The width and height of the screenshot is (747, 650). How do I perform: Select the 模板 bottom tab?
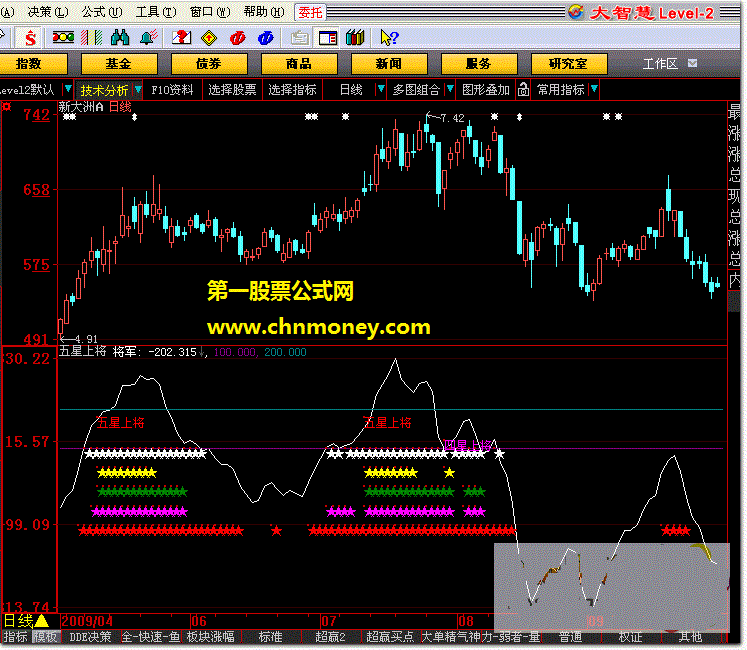tap(45, 637)
